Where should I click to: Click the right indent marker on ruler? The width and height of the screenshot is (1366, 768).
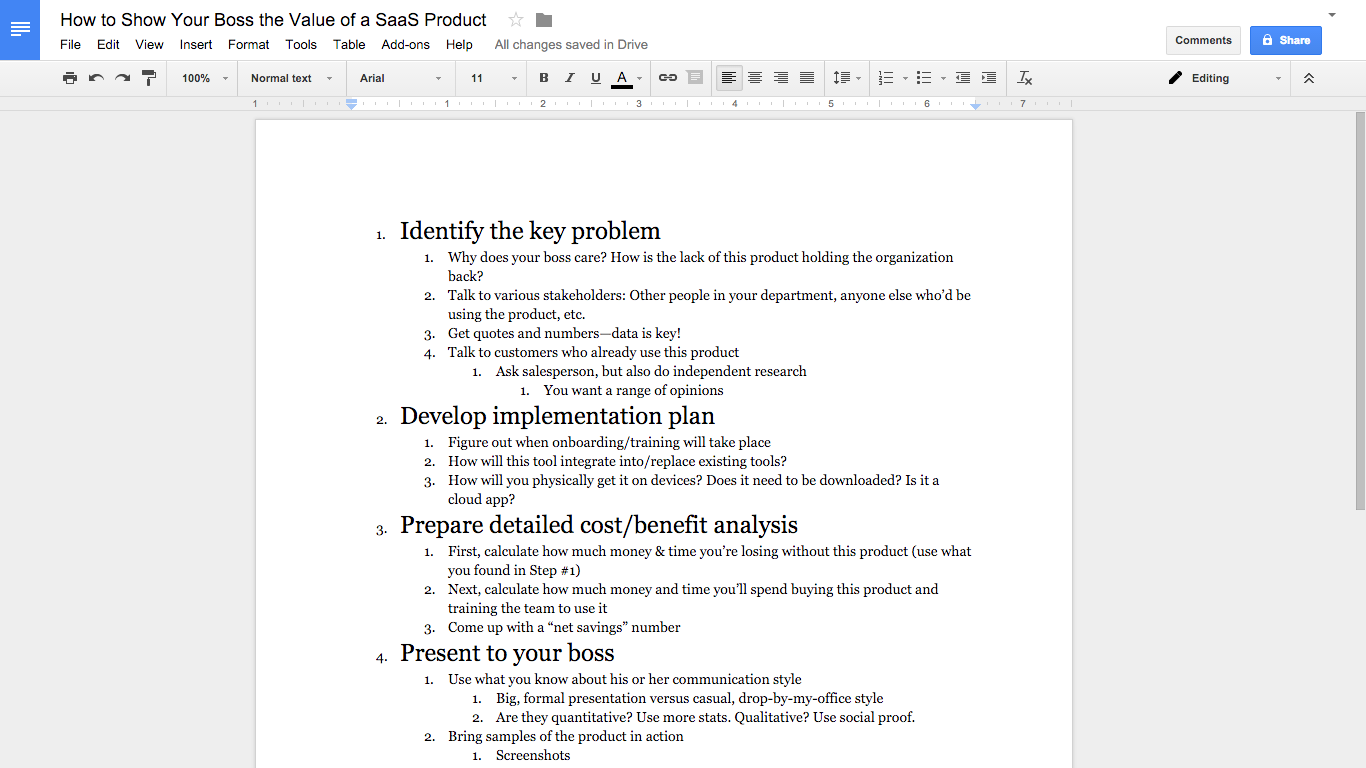click(x=976, y=105)
